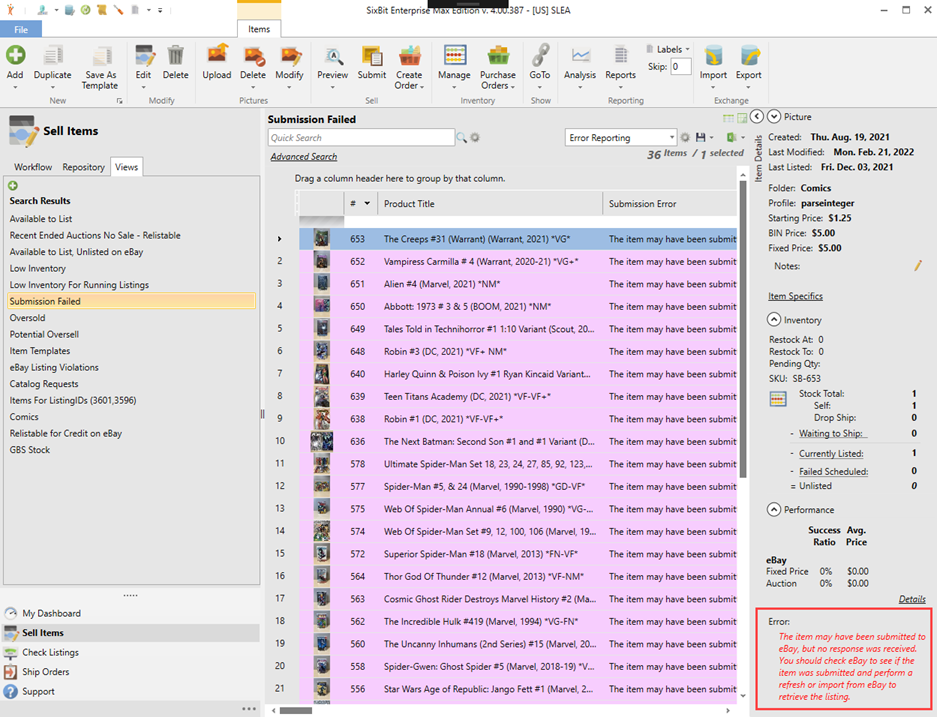Click the Submit listing icon

point(372,56)
